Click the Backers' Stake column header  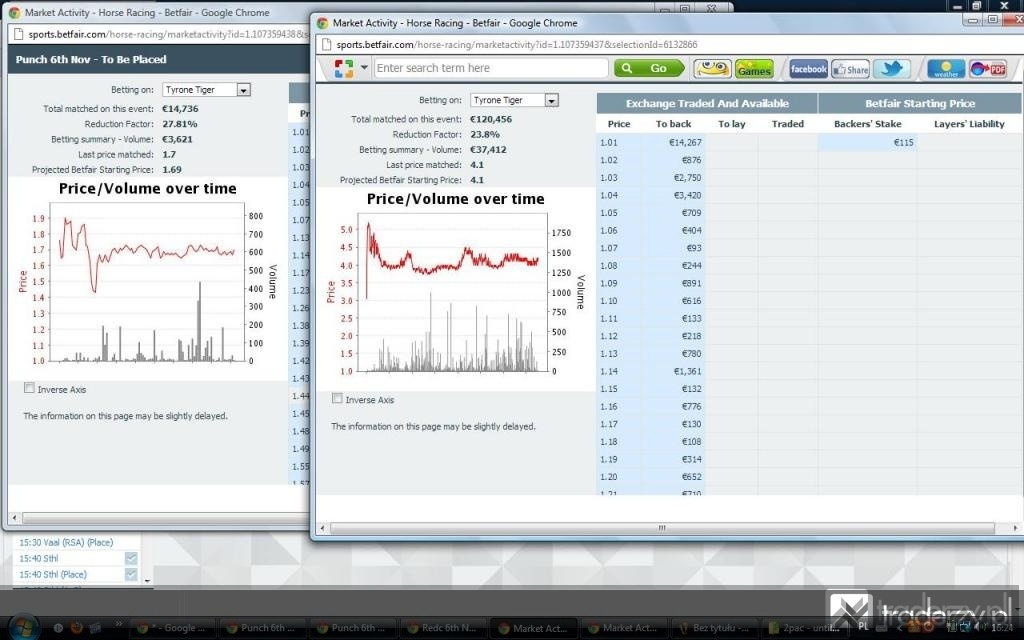click(x=867, y=124)
